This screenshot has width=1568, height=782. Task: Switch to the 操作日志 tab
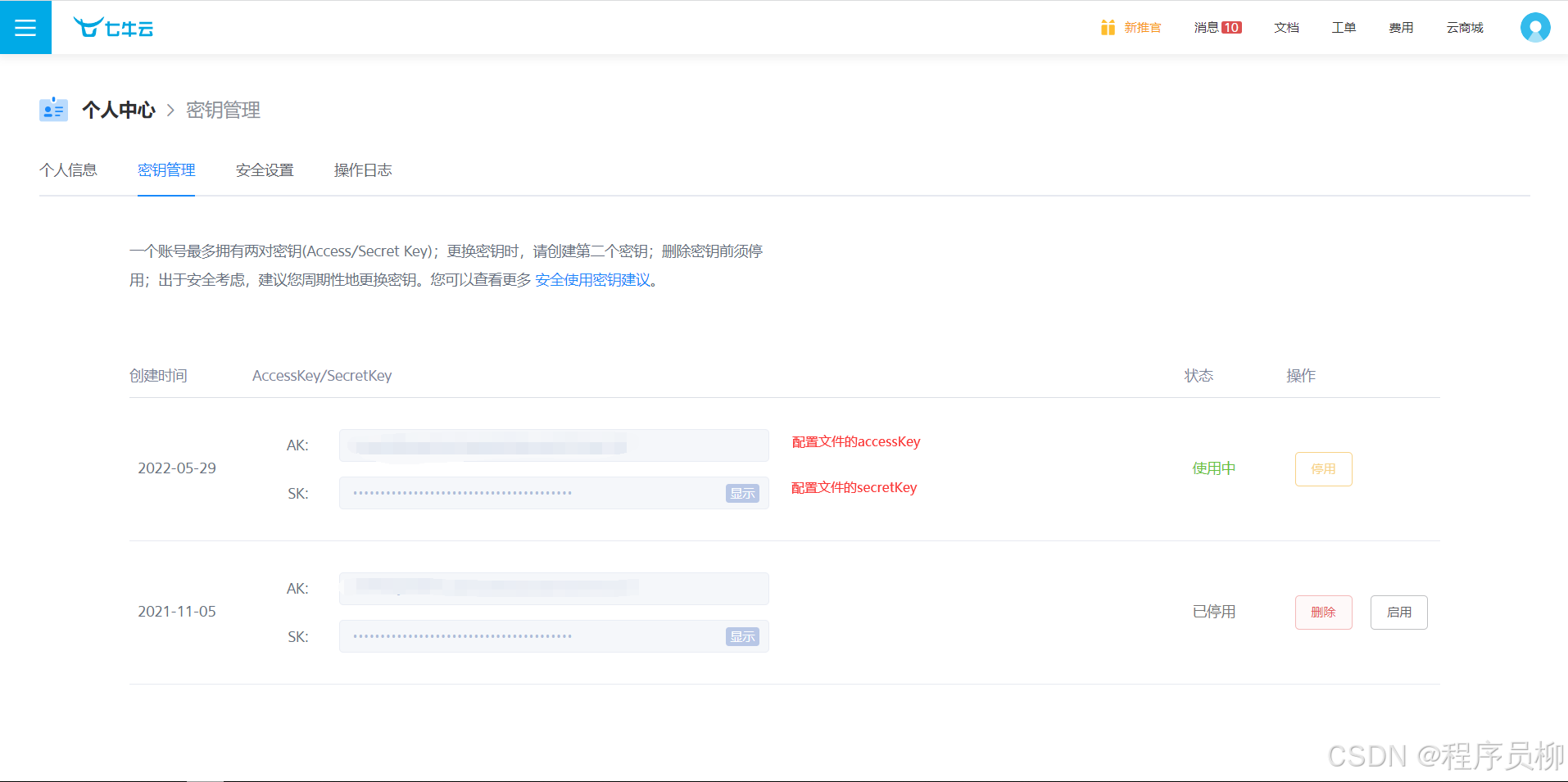coord(363,170)
